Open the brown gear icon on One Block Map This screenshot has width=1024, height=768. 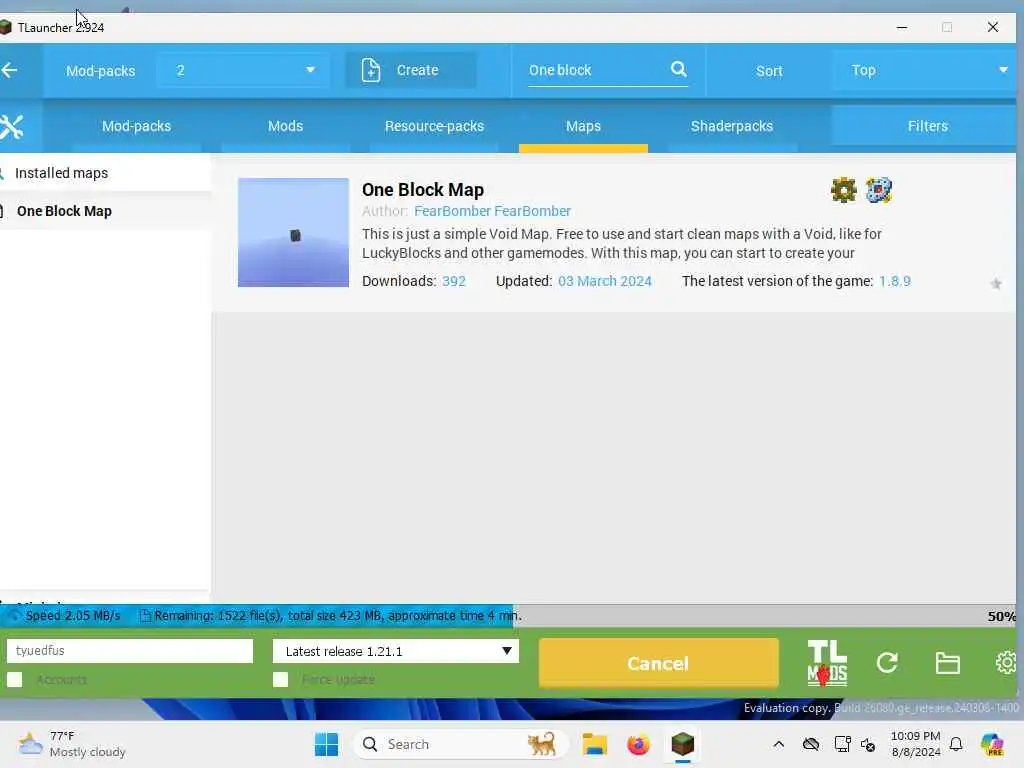point(843,190)
